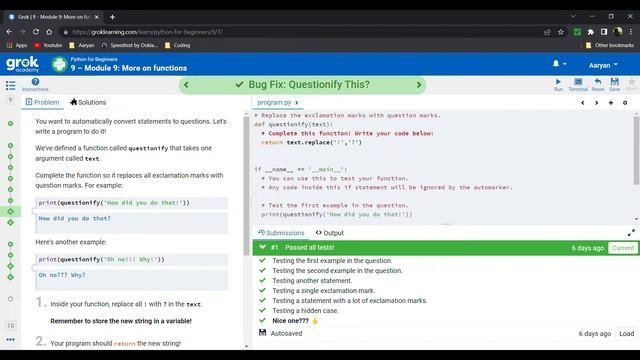Open the Aaryan account menu

click(603, 65)
